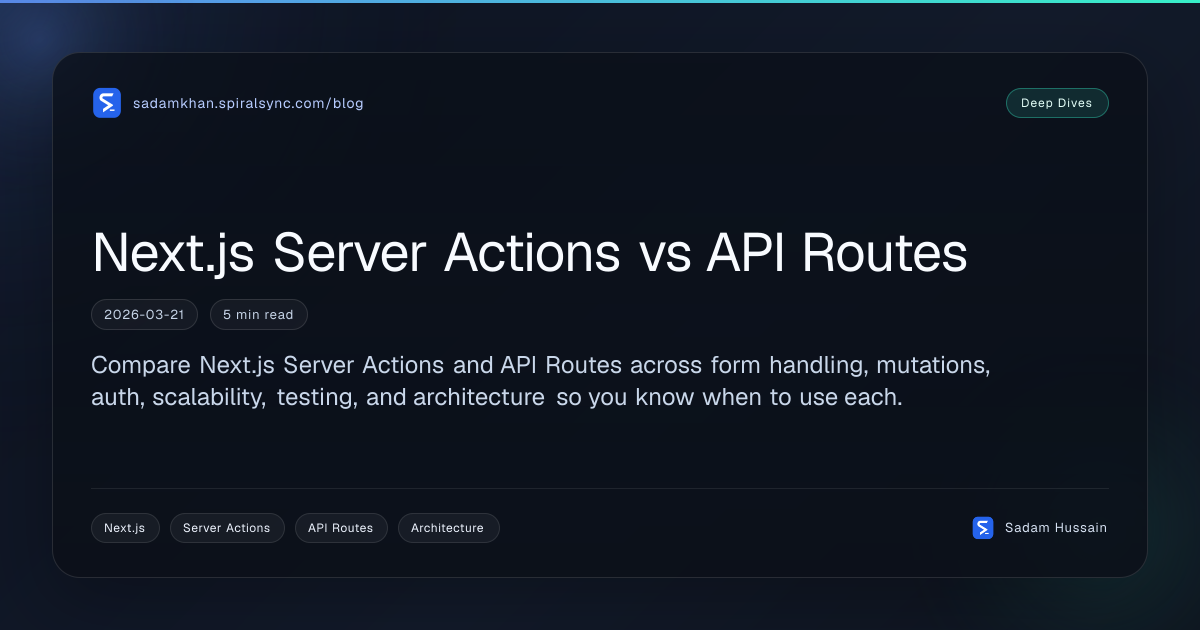Select the Deep Dives category badge
The width and height of the screenshot is (1200, 630).
tap(1057, 103)
